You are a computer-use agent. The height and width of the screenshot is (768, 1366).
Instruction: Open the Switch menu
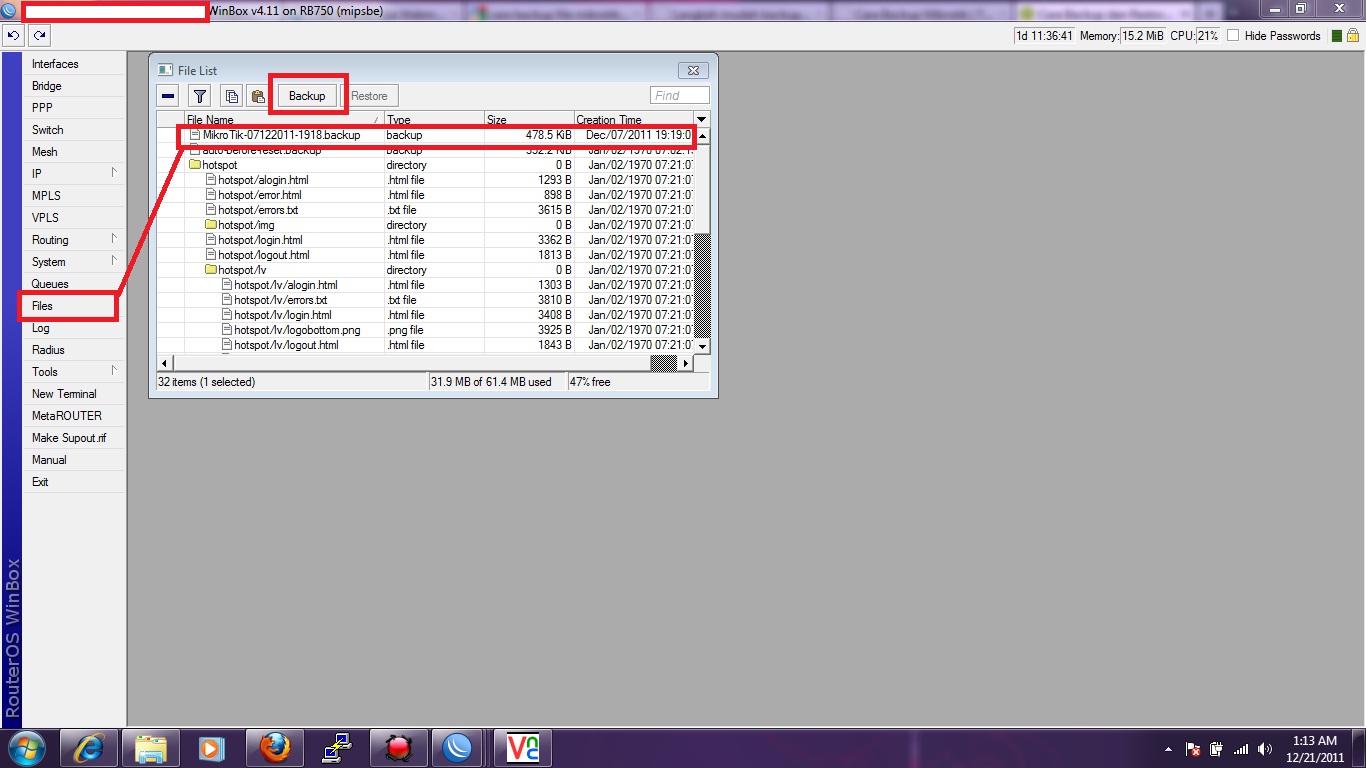click(x=74, y=130)
